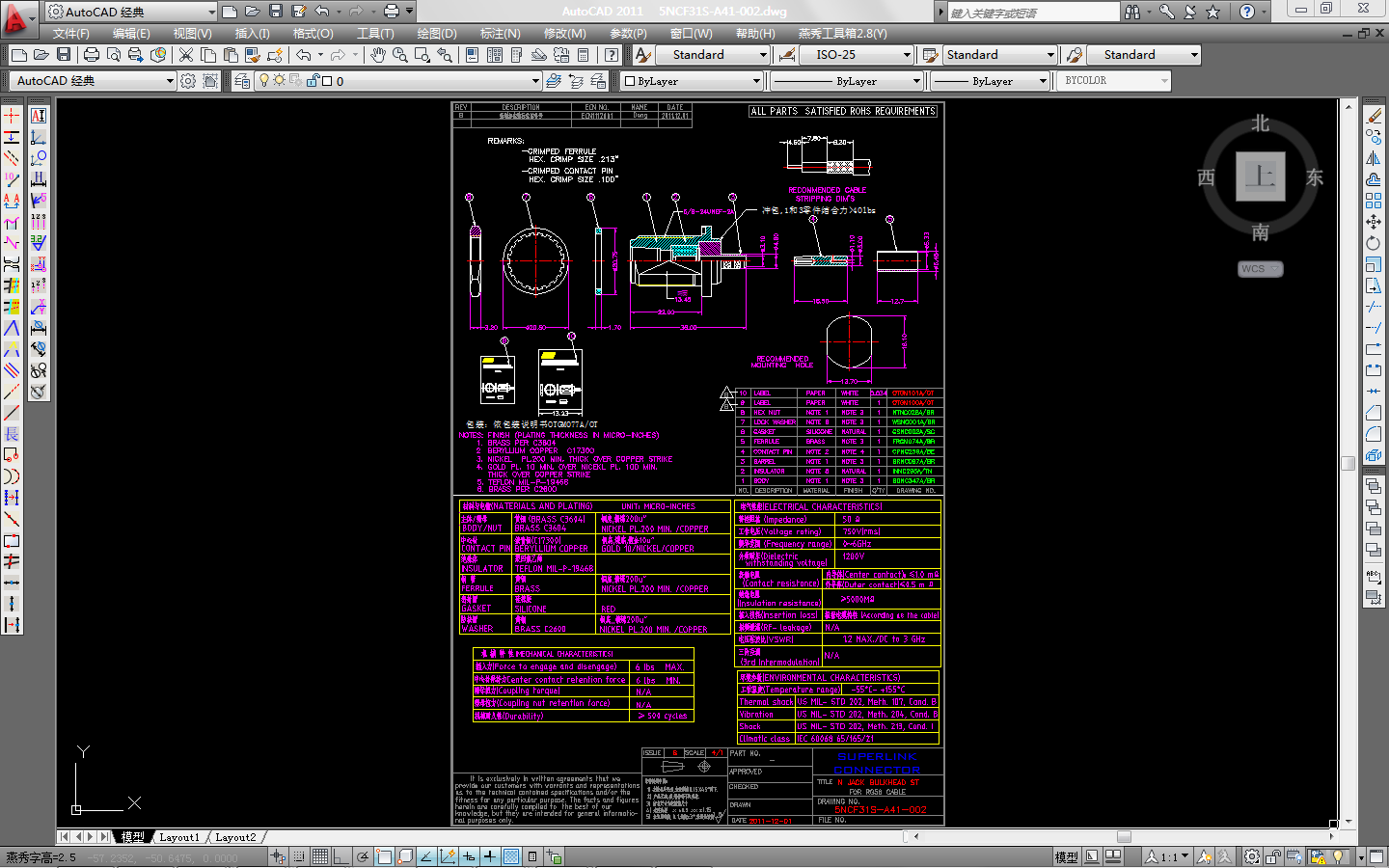The height and width of the screenshot is (868, 1389).
Task: Expand the undo history dropdown arrow in standard toolbar
Action: pos(320,55)
